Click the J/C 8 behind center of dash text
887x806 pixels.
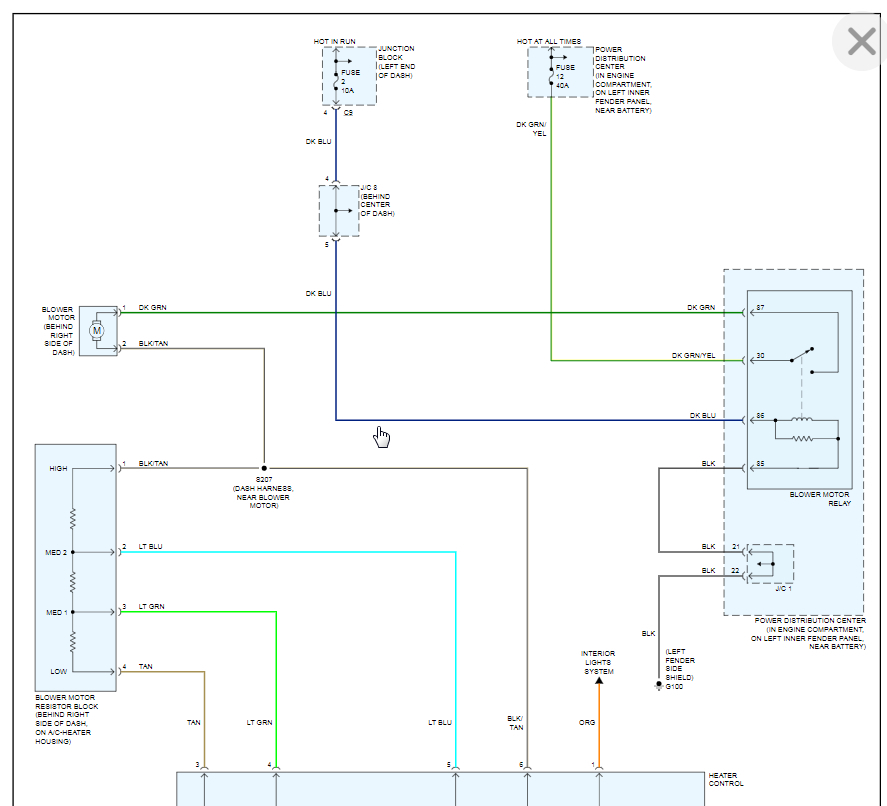pos(377,200)
